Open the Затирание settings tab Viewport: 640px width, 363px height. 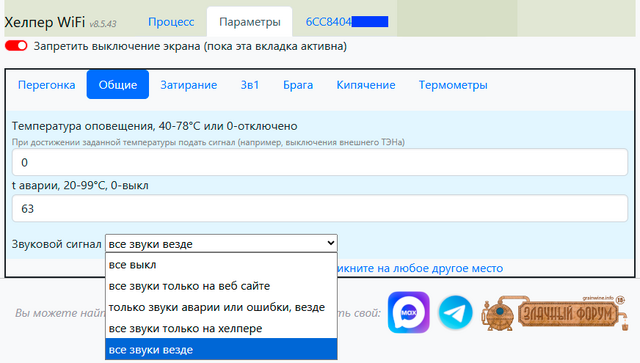pyautogui.click(x=189, y=85)
